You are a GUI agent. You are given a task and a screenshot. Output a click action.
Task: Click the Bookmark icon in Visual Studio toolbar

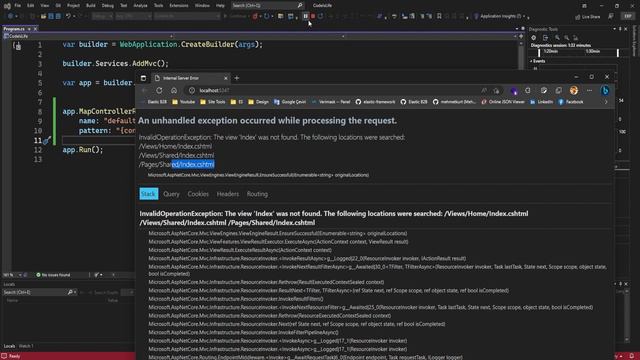coord(439,16)
